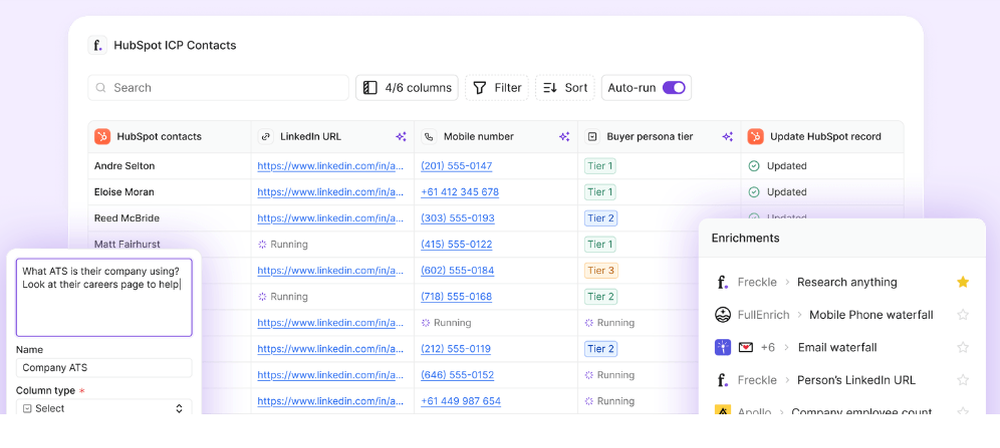Click phone number (212) 555-0119
The width and height of the screenshot is (1000, 448).
456,349
